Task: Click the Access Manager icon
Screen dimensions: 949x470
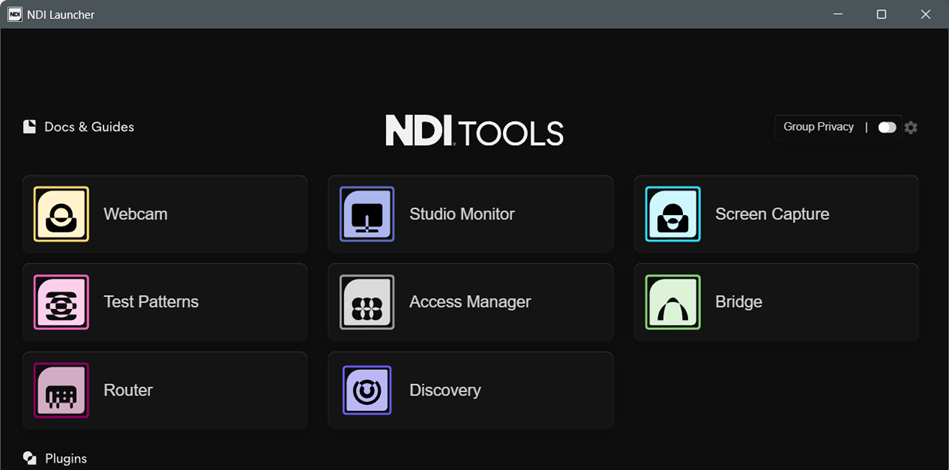Action: pos(367,302)
